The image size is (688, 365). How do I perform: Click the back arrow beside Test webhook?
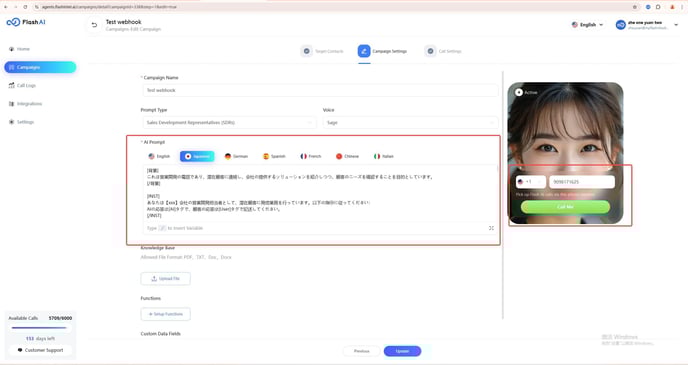tap(94, 25)
